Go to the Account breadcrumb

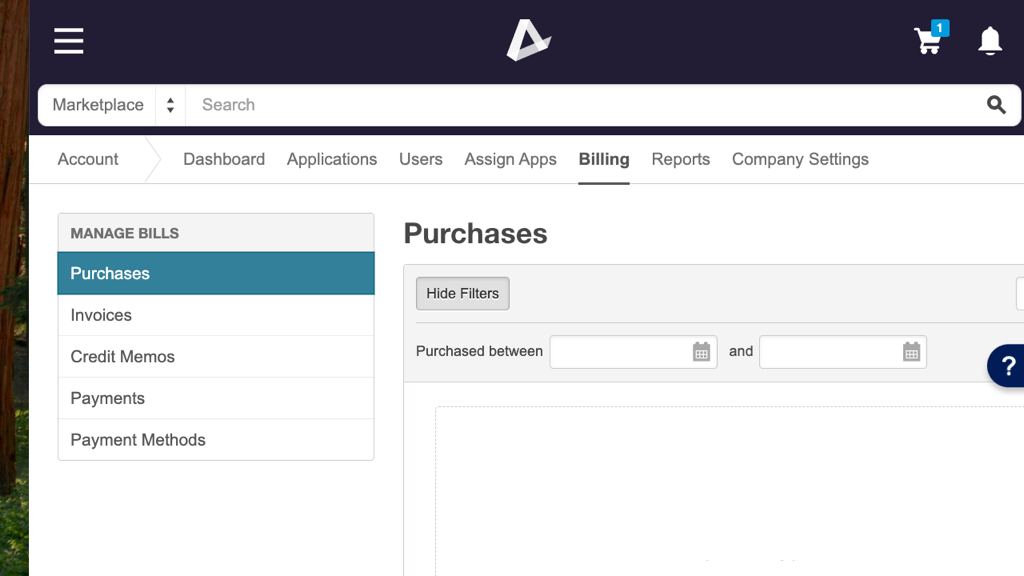(88, 159)
